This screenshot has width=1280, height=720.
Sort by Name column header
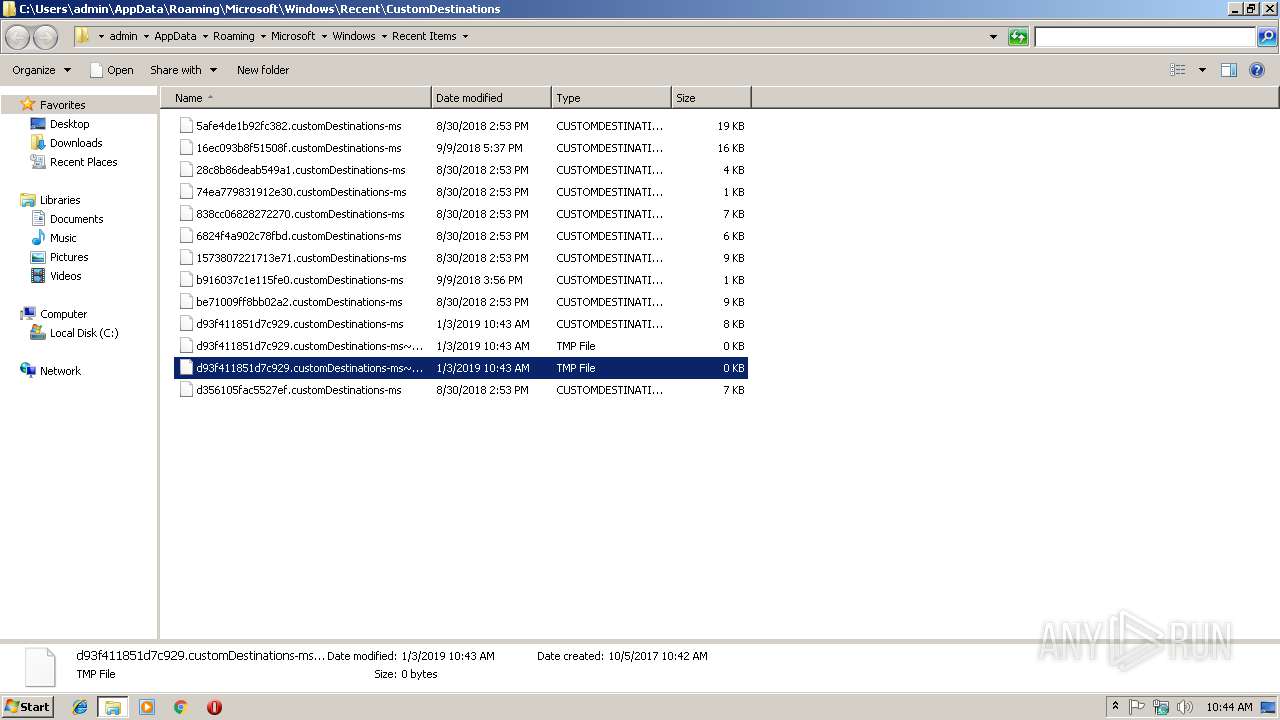296,98
